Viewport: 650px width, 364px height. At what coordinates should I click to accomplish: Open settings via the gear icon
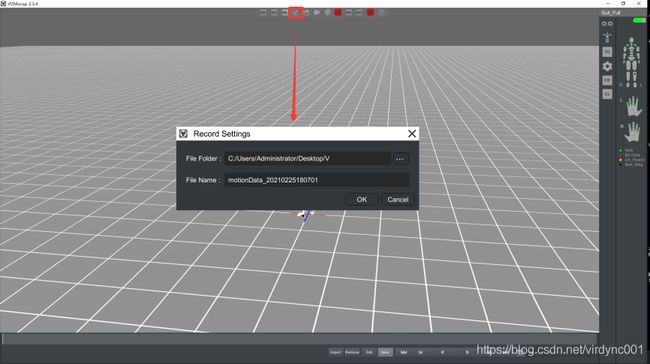click(607, 66)
